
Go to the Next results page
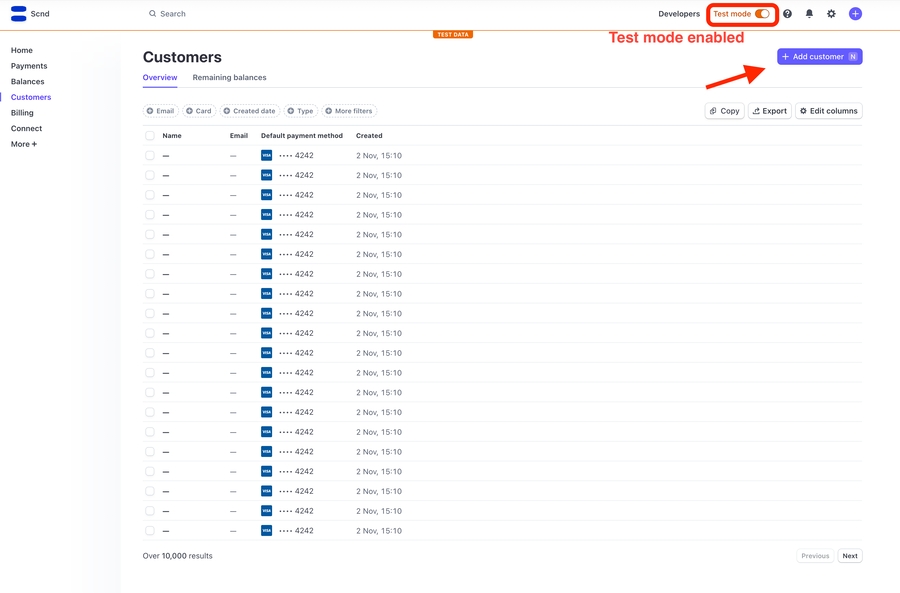click(849, 556)
